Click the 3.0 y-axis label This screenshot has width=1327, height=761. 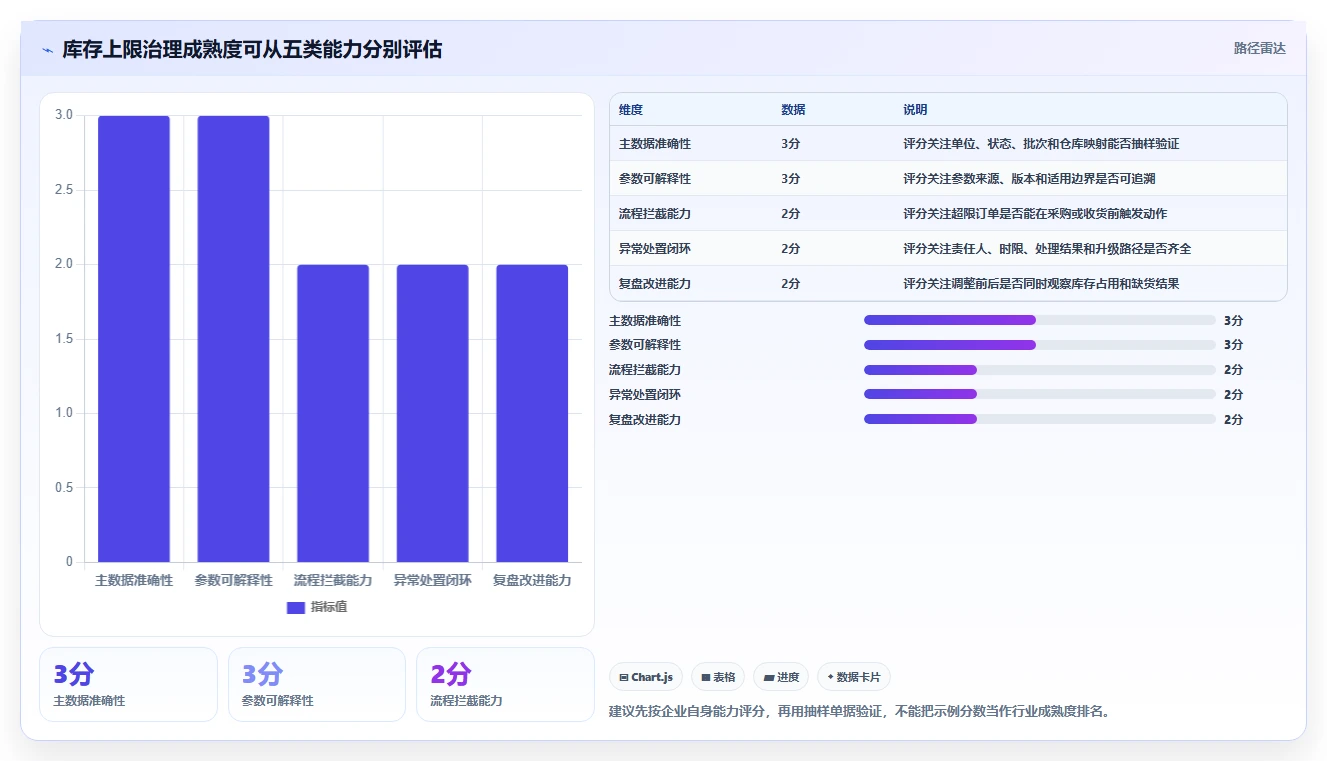(64, 115)
